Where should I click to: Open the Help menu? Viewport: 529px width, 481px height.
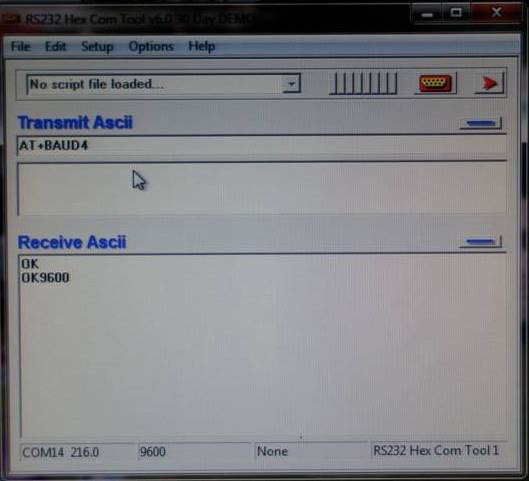pos(201,46)
